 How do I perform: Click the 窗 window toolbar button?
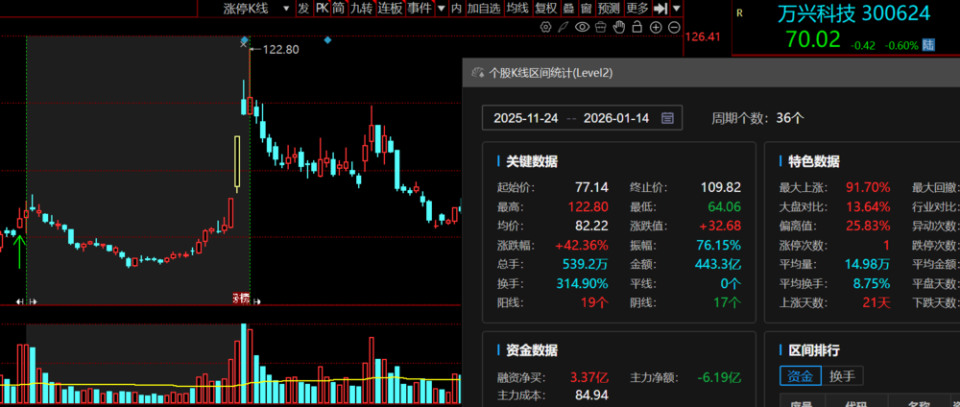click(586, 8)
